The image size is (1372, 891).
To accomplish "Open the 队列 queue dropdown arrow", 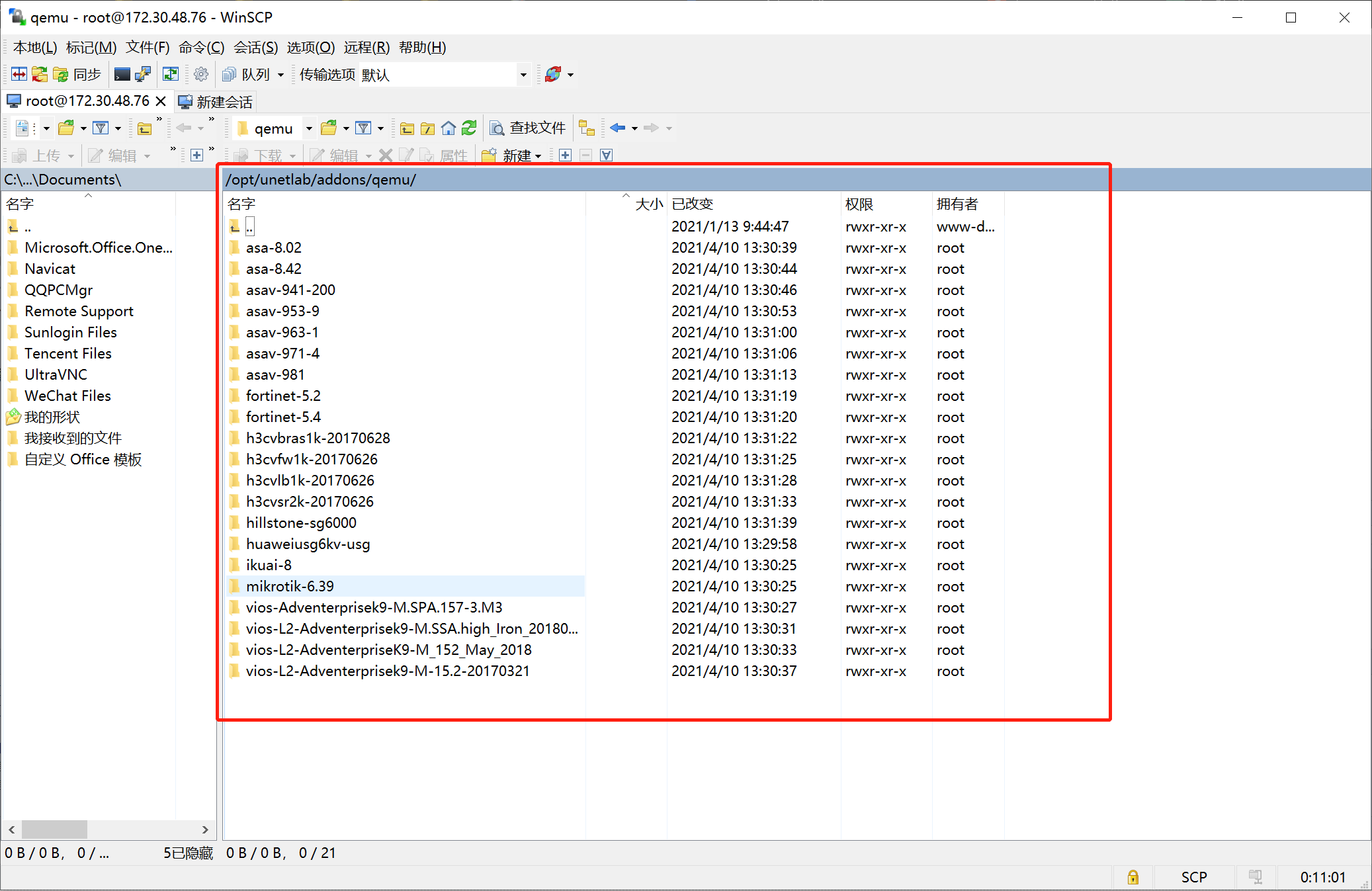I will point(280,75).
